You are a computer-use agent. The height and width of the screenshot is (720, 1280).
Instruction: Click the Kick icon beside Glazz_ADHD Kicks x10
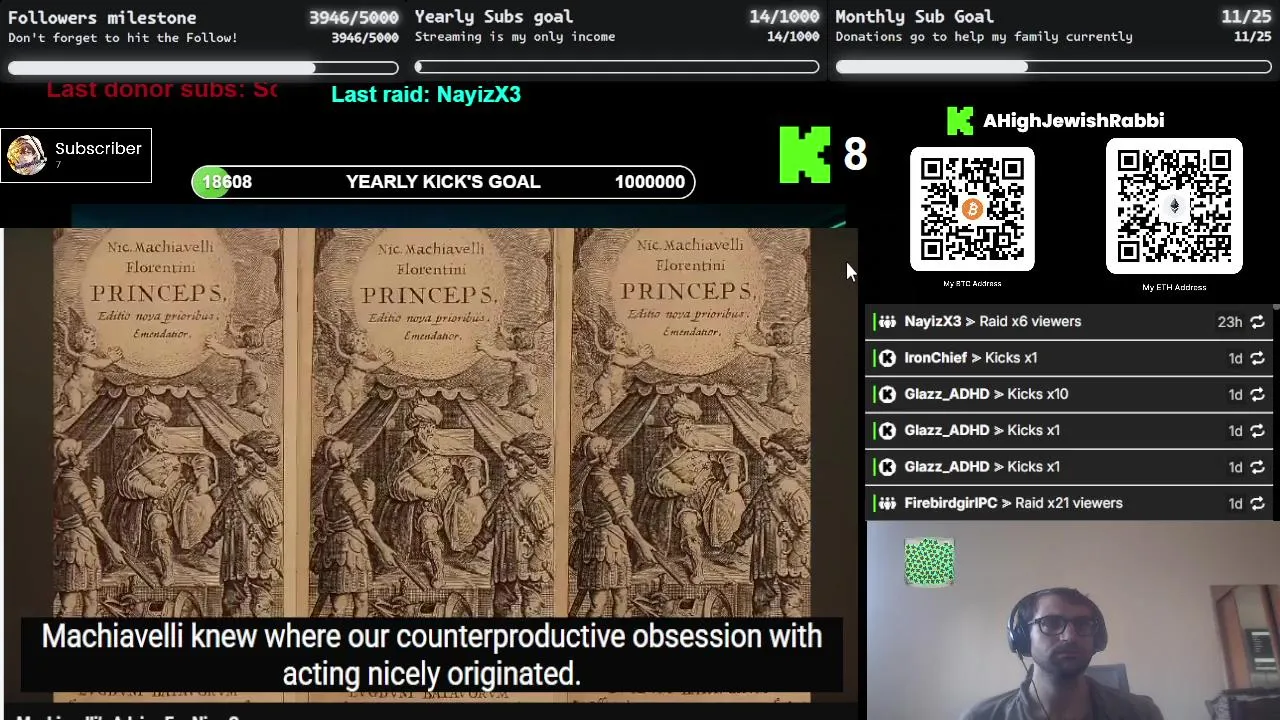[887, 394]
